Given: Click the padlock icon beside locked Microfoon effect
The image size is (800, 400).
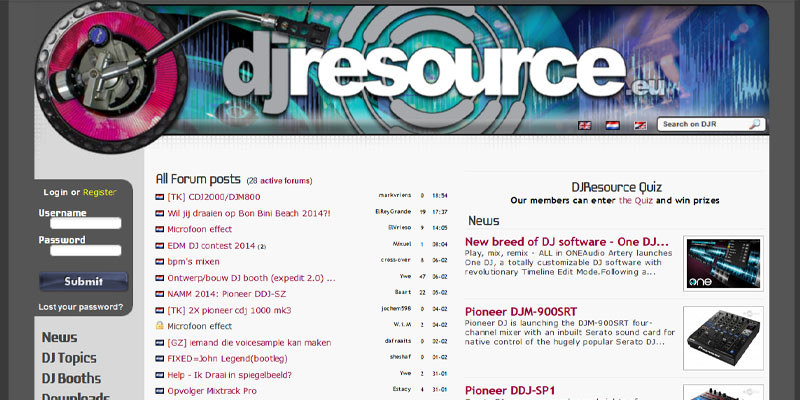Looking at the screenshot, I should point(160,326).
